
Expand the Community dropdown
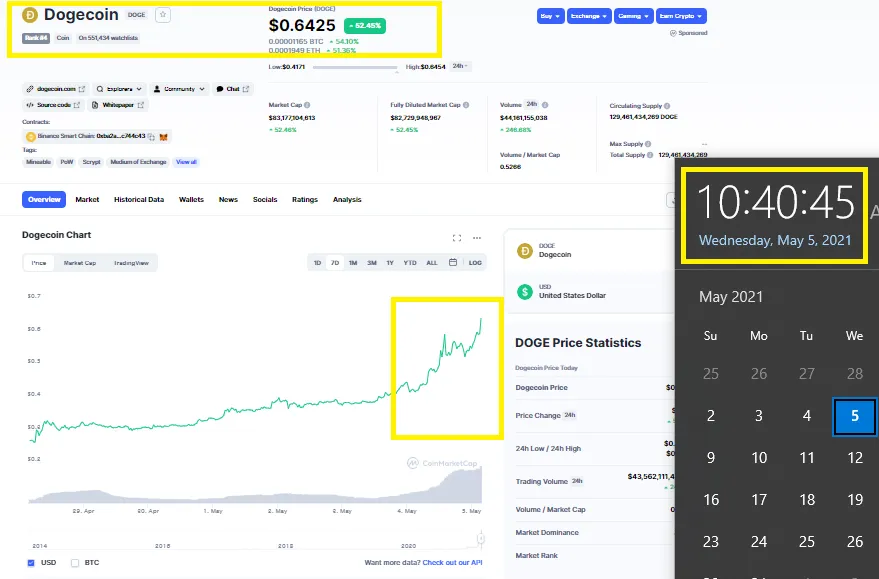179,89
